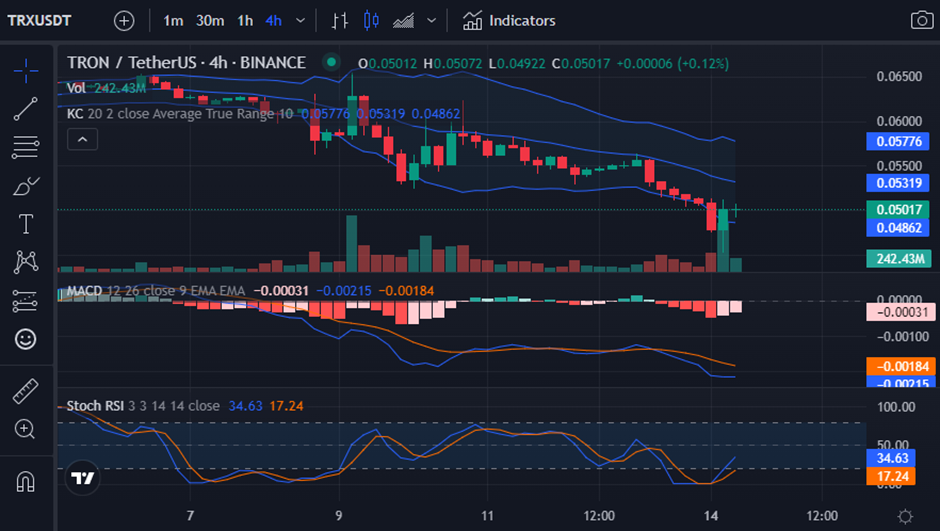940x531 pixels.
Task: Select the 30m timeframe
Action: (210, 21)
